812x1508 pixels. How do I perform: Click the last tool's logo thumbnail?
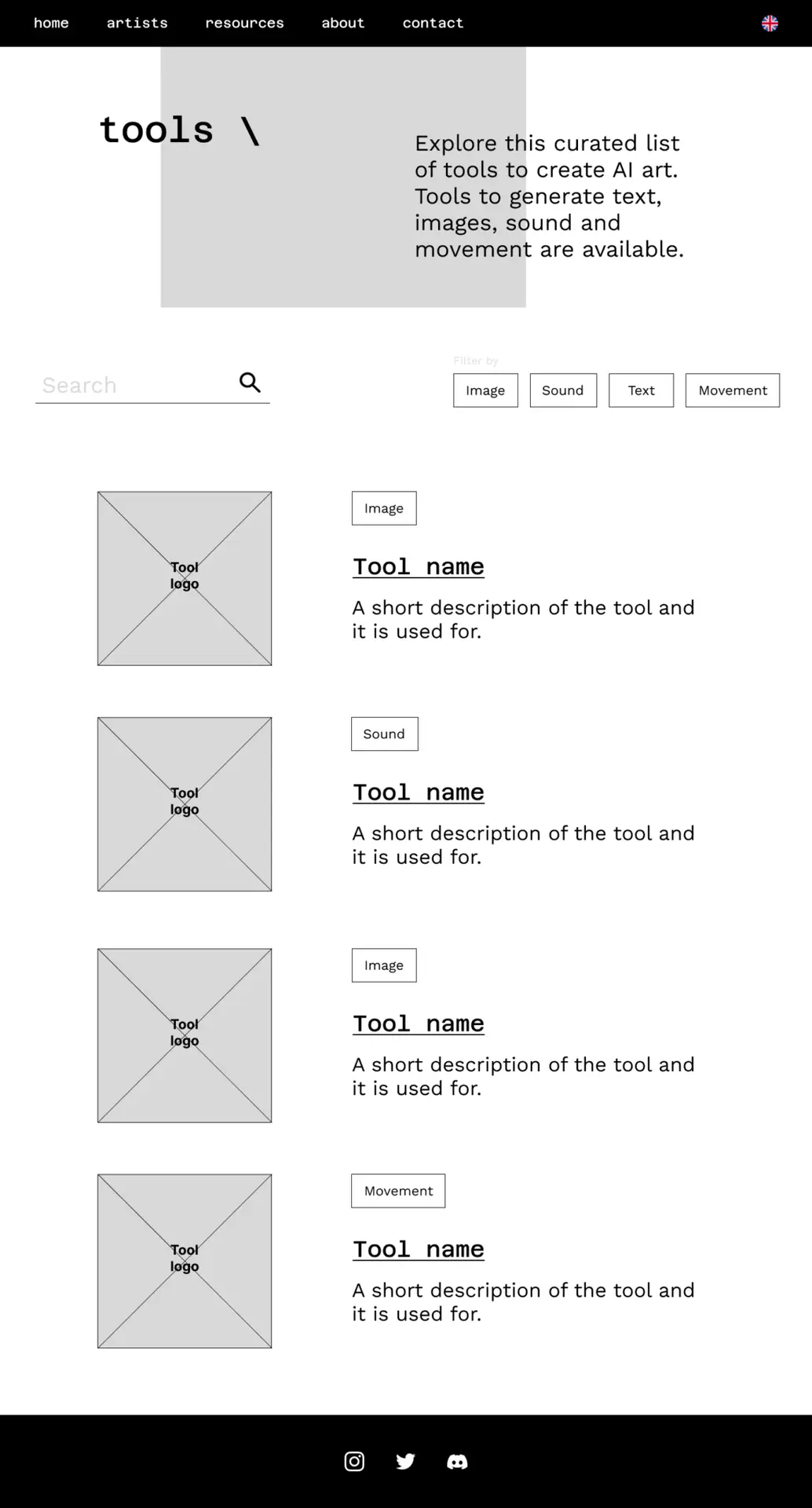(185, 1261)
